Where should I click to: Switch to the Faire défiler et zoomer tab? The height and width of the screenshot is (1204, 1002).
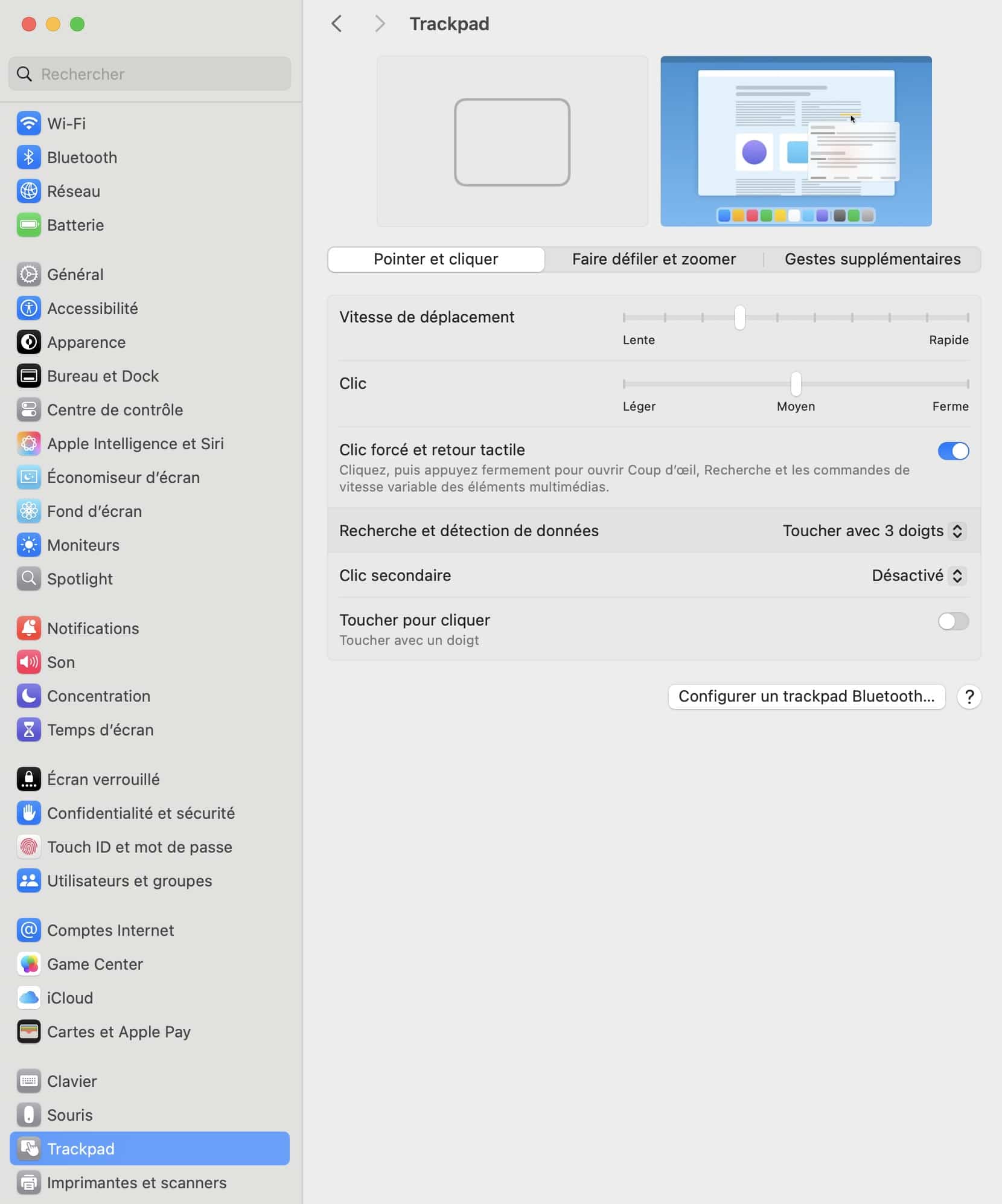point(653,259)
